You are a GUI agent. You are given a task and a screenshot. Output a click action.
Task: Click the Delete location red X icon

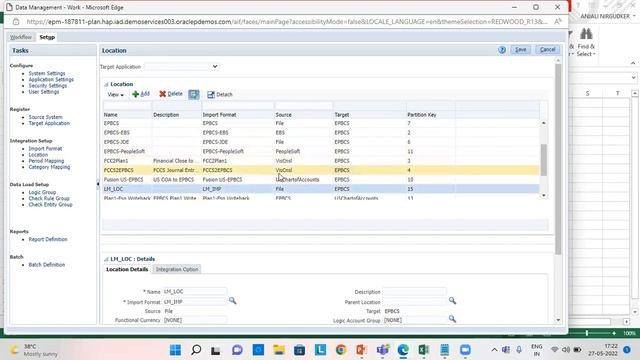coord(162,94)
